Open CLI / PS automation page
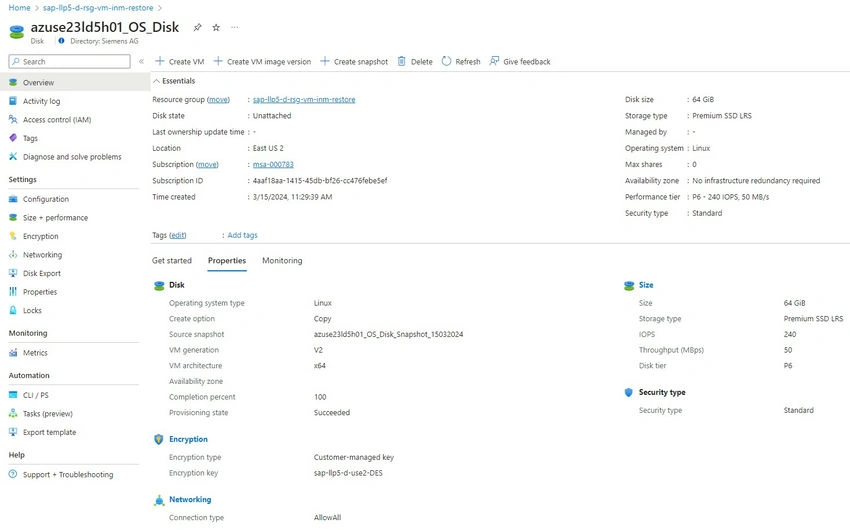The height and width of the screenshot is (530, 850). point(36,395)
